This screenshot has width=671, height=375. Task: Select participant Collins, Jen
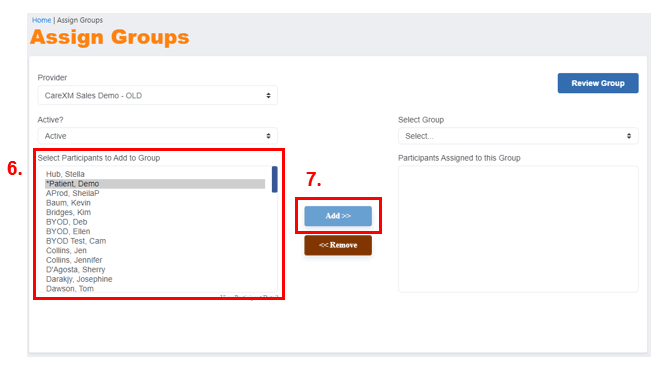(x=155, y=250)
